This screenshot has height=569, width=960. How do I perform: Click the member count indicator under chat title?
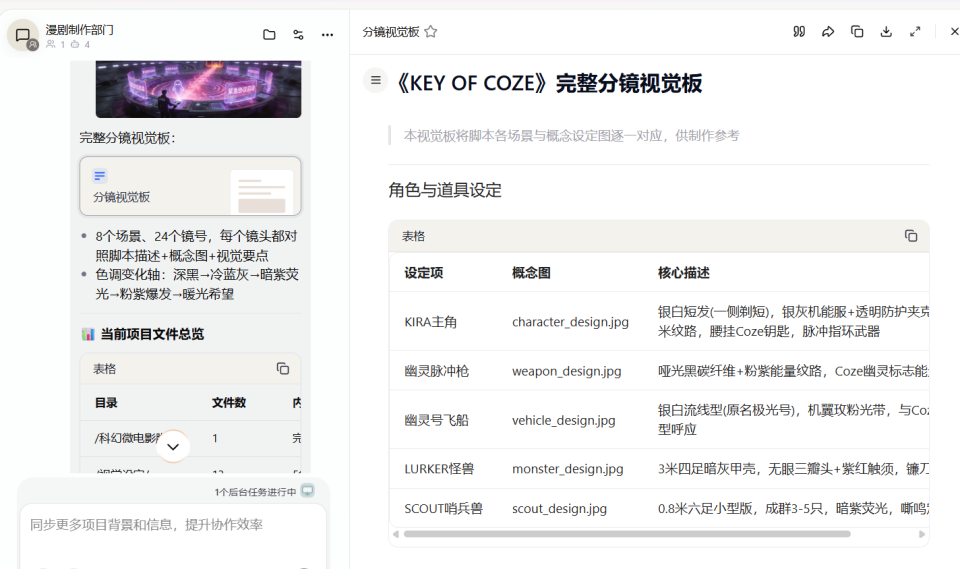pyautogui.click(x=56, y=45)
